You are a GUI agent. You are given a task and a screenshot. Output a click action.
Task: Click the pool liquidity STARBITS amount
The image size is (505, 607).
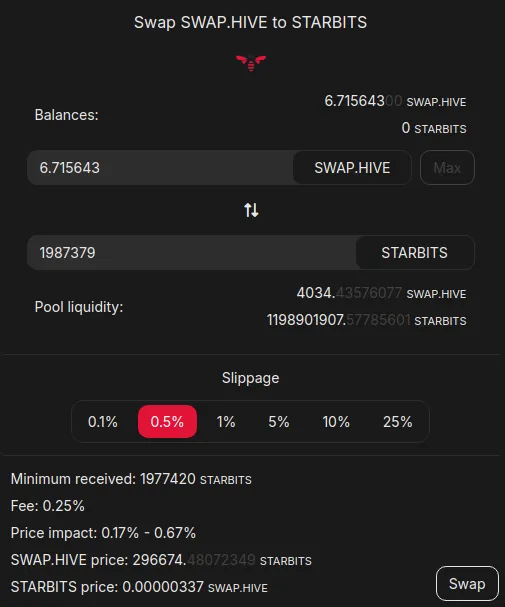(x=366, y=320)
